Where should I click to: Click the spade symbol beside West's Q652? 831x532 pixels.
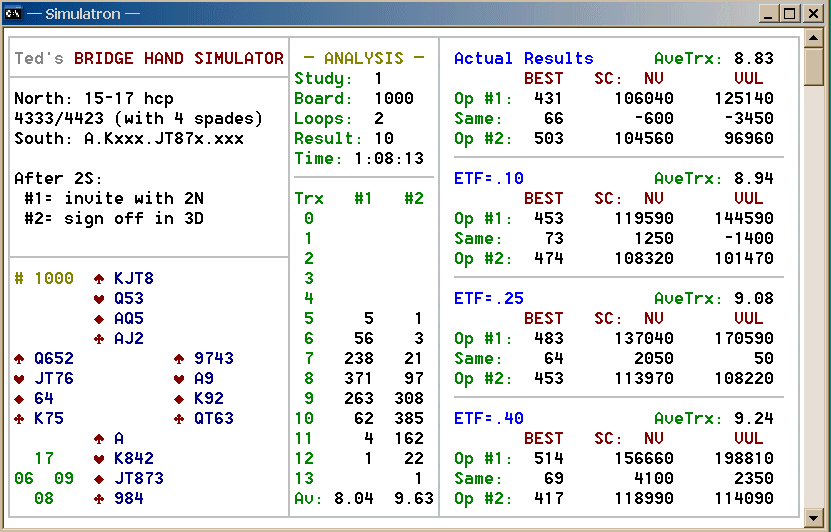click(19, 359)
